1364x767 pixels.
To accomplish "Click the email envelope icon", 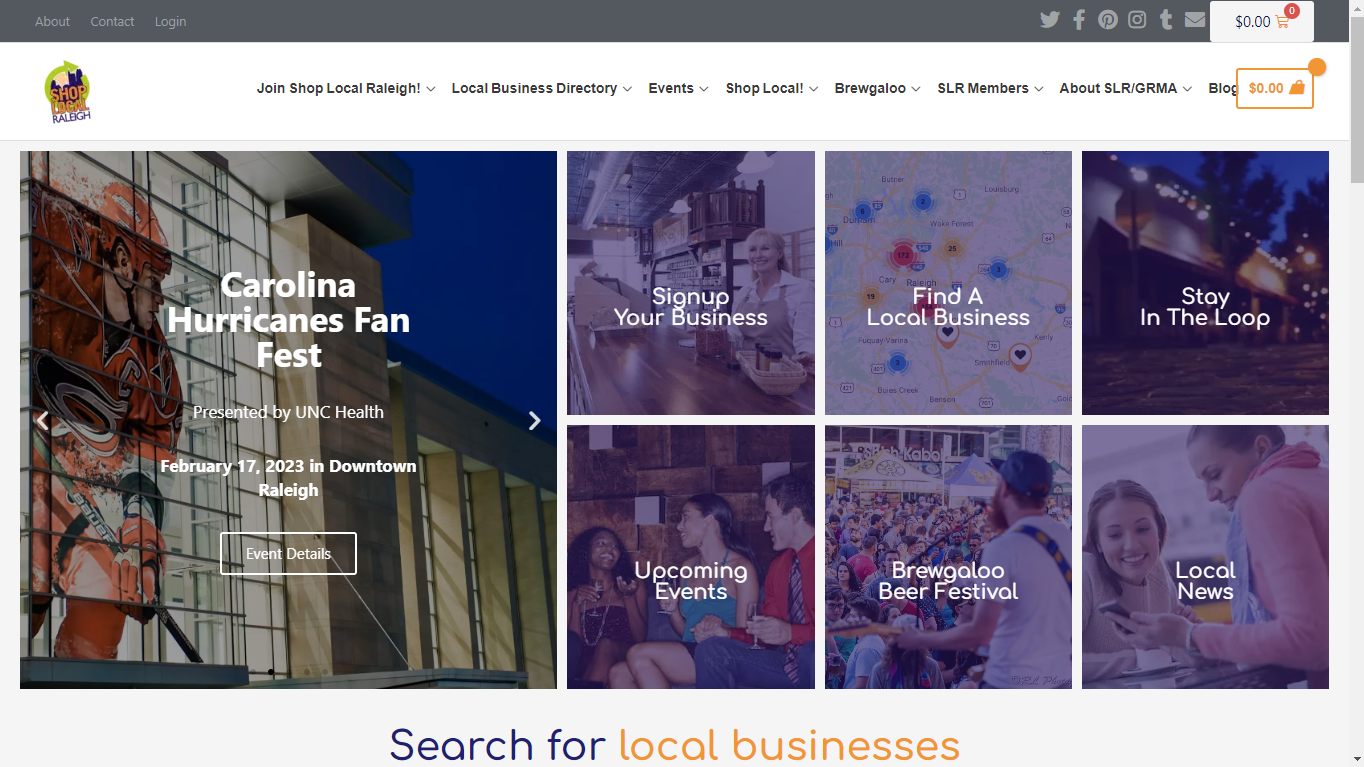I will tap(1195, 20).
